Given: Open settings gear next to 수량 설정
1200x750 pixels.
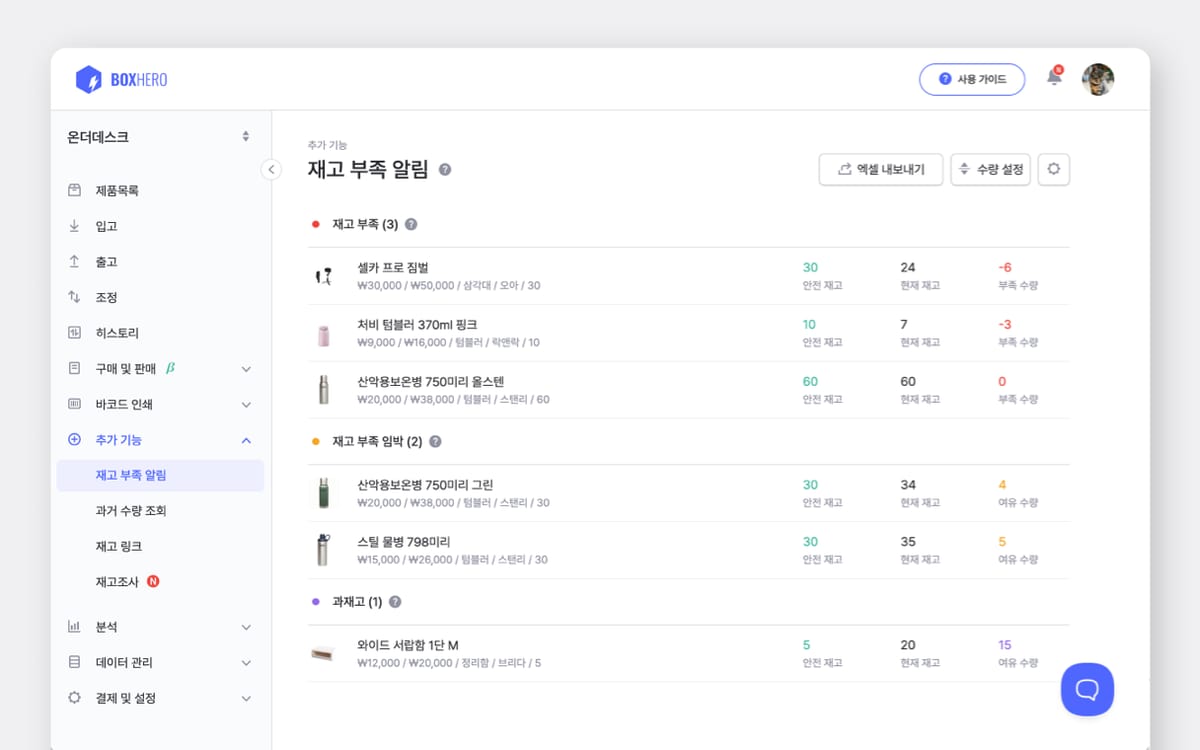Looking at the screenshot, I should (x=1054, y=169).
